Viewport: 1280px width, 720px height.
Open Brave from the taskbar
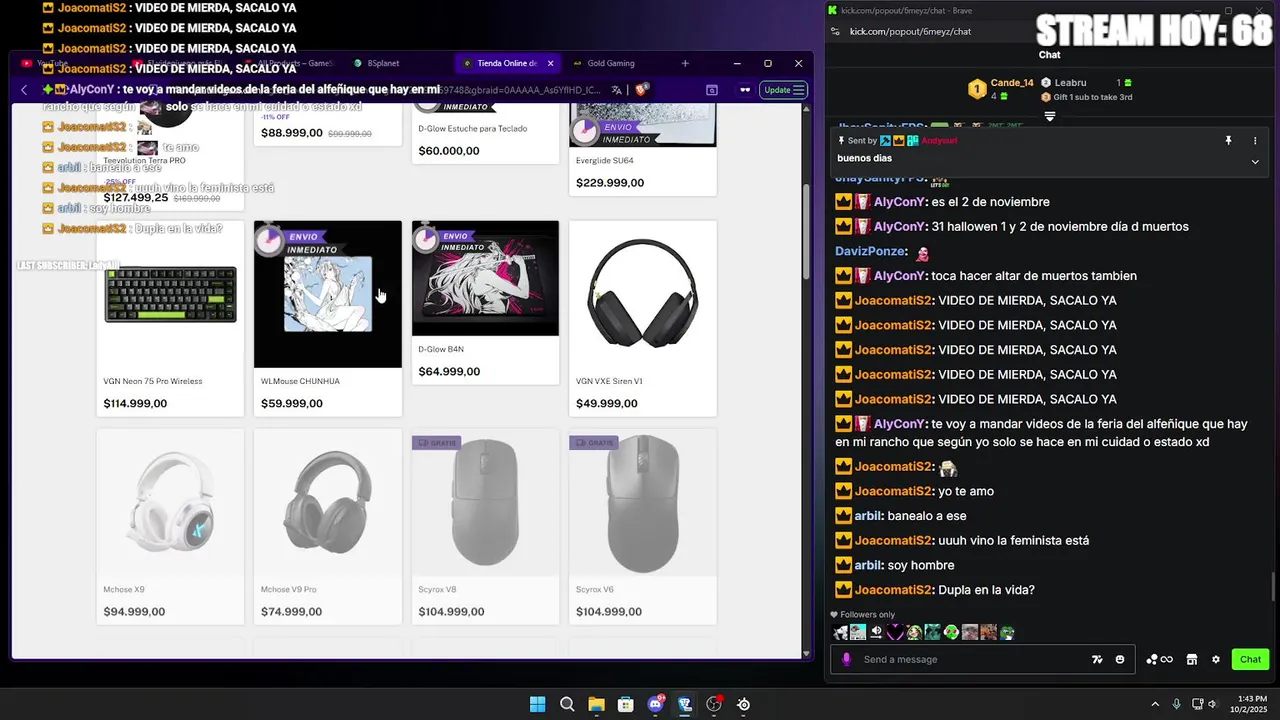(x=685, y=704)
